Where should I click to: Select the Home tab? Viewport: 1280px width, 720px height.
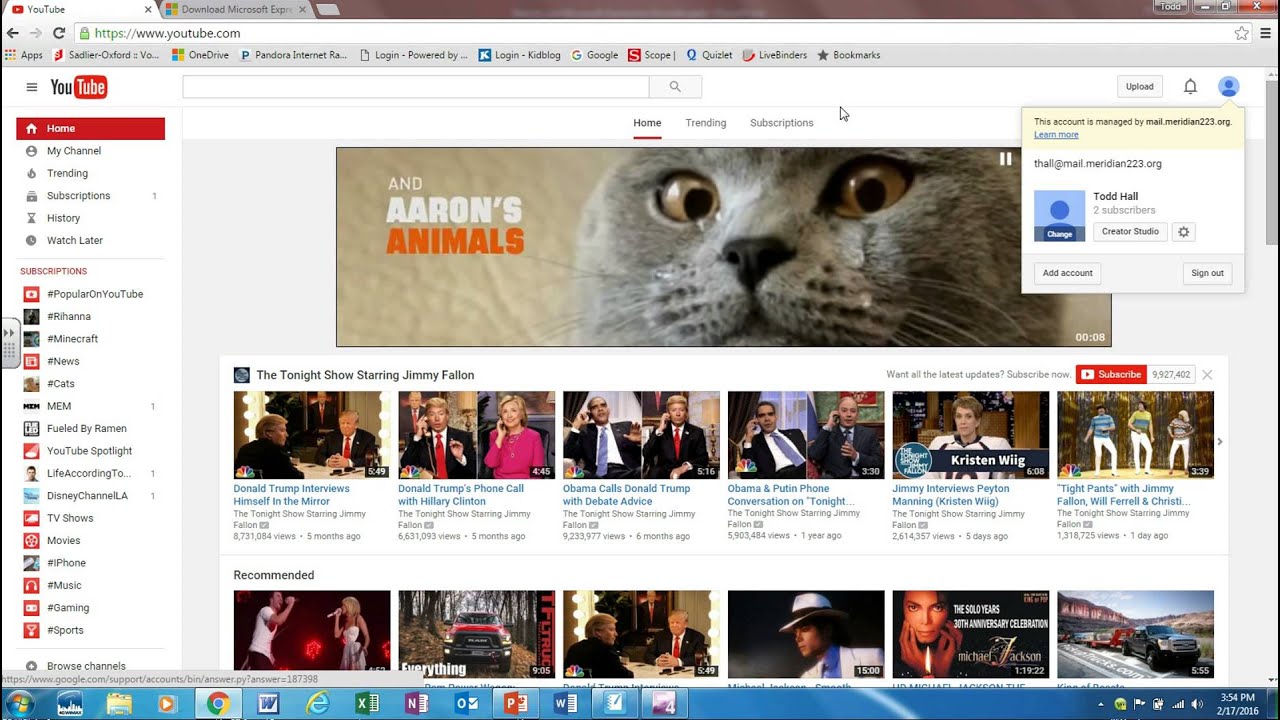pos(647,123)
